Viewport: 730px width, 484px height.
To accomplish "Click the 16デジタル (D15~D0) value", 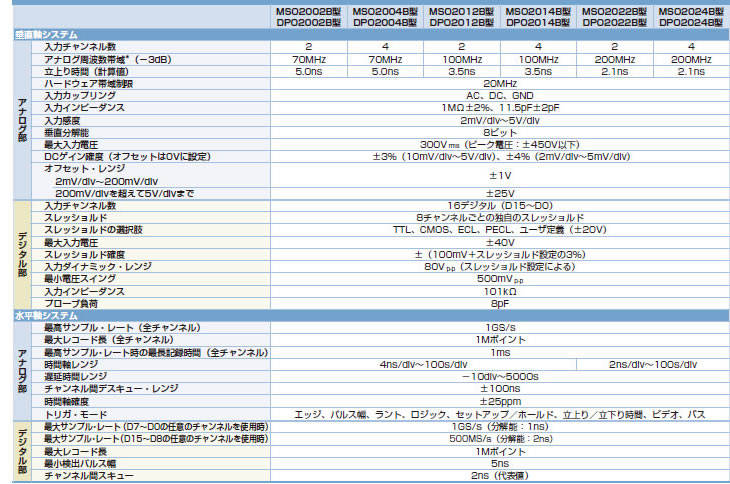I will (500, 206).
